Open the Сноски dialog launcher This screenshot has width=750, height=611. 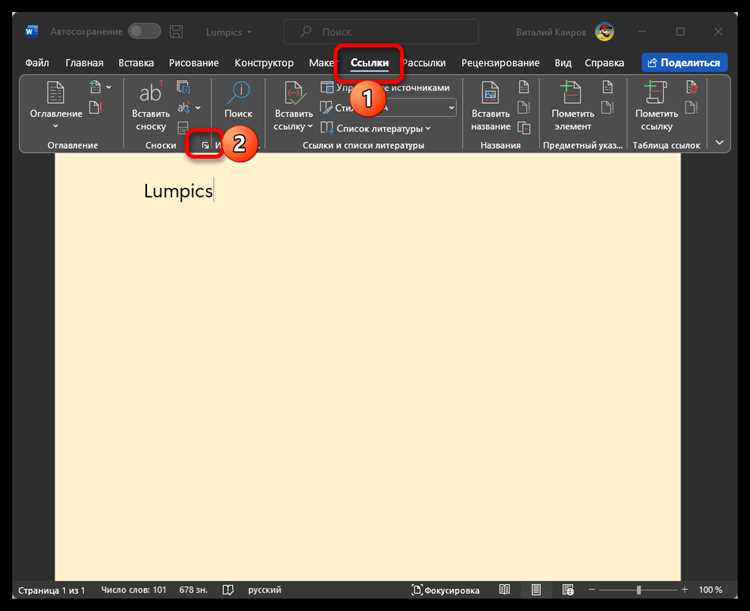(205, 145)
